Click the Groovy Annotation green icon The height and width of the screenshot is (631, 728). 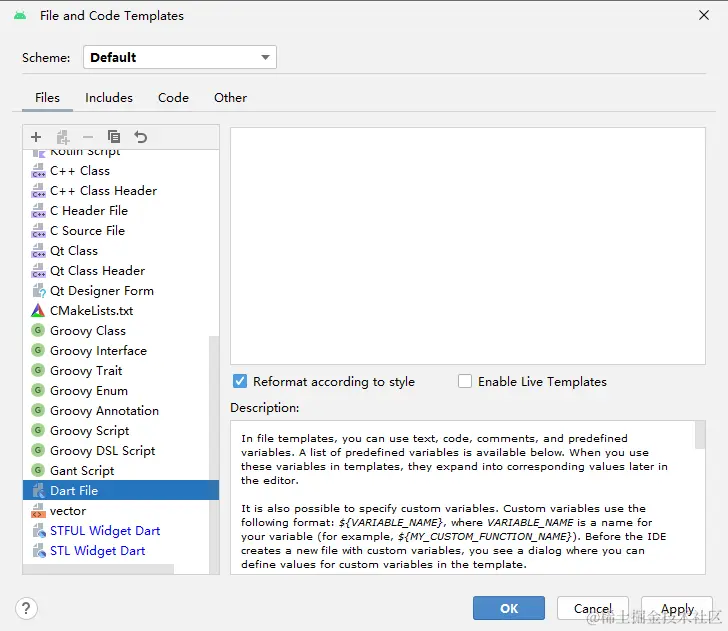tap(38, 410)
